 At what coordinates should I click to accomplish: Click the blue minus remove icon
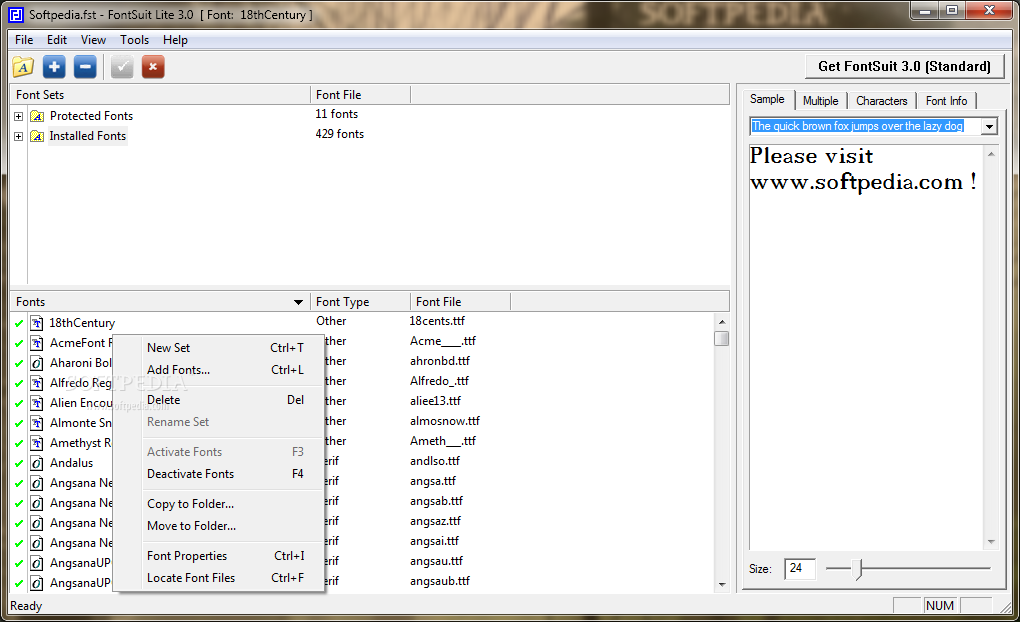point(85,66)
